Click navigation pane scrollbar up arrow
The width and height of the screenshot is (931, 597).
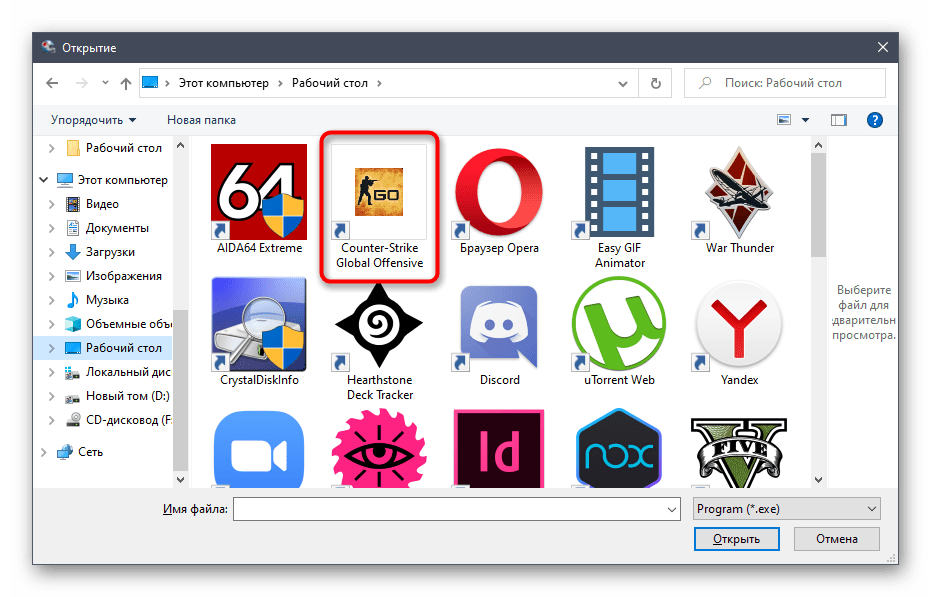pos(180,145)
